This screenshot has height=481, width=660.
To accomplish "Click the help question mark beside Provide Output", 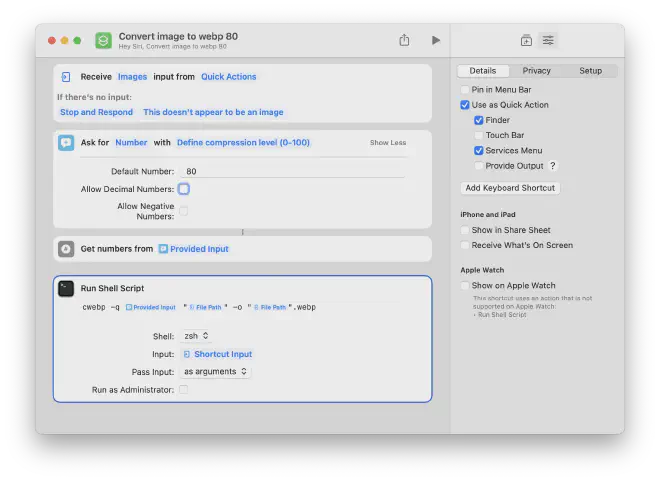I will tap(553, 166).
